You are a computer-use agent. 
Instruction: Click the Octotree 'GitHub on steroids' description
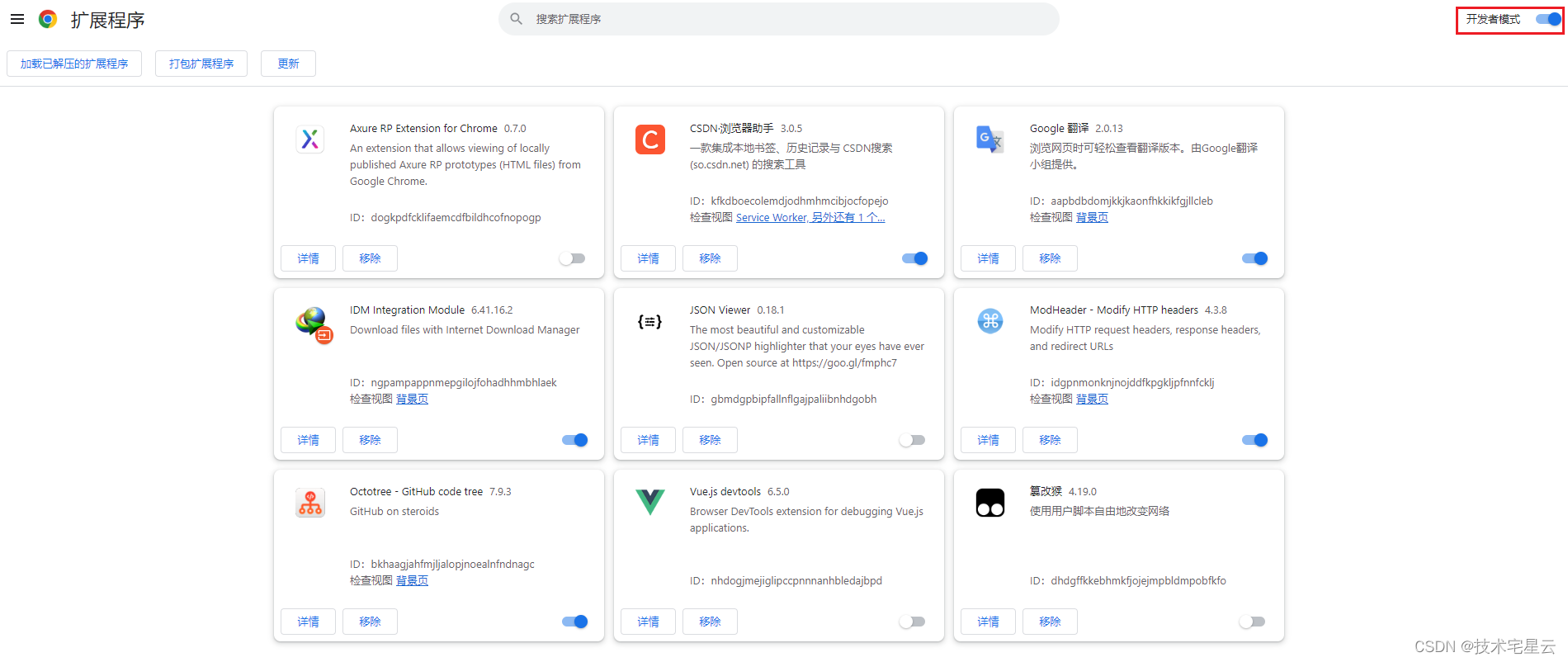pos(394,511)
